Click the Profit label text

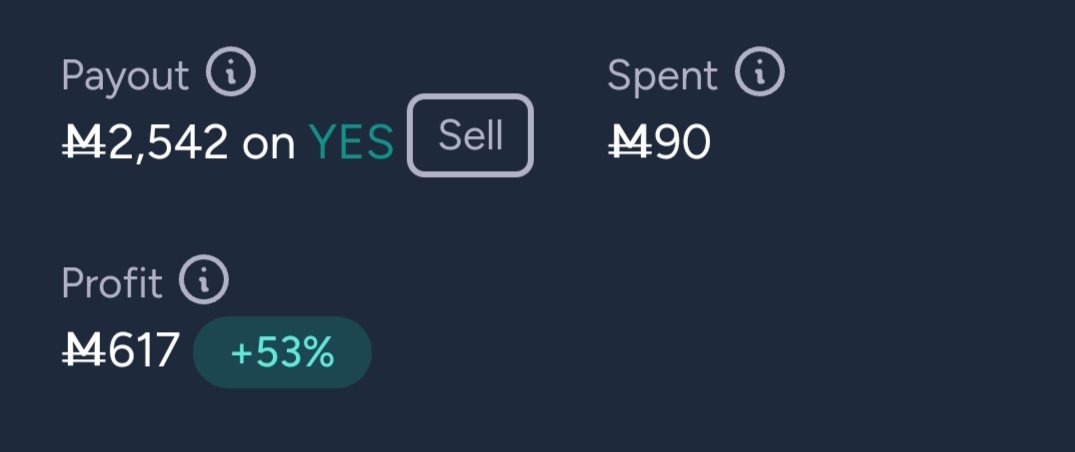(x=112, y=284)
